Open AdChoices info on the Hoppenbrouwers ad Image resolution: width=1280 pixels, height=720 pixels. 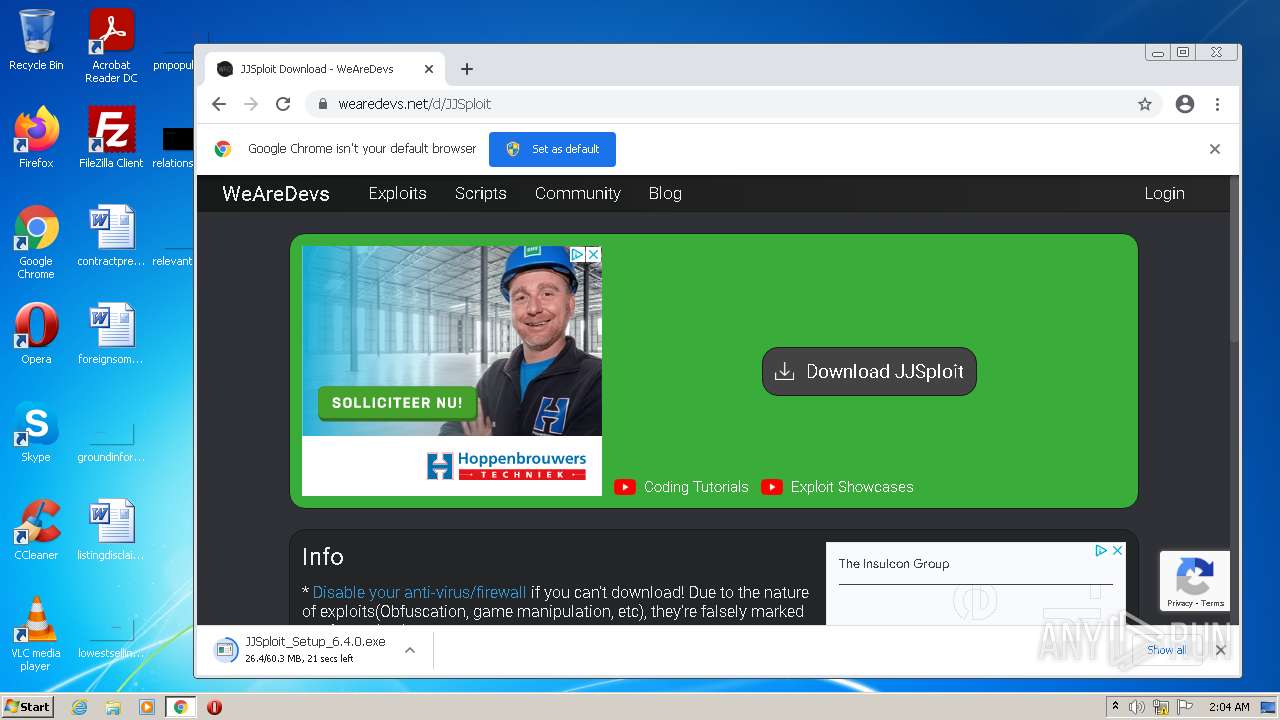(577, 255)
